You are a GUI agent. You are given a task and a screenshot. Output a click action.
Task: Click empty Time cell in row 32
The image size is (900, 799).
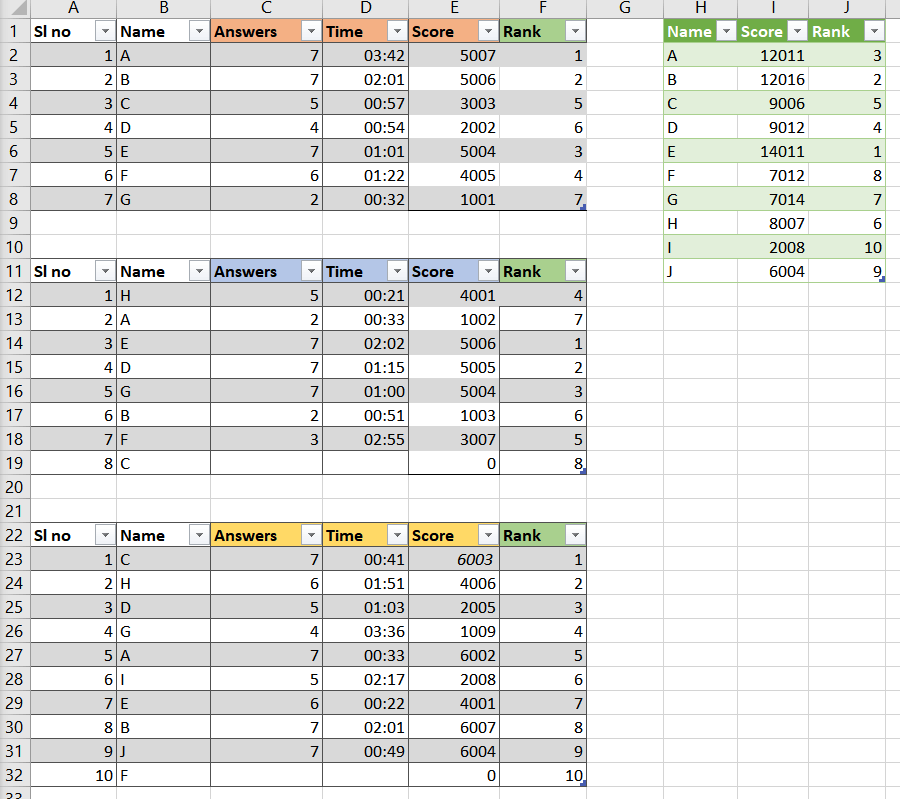click(x=366, y=775)
